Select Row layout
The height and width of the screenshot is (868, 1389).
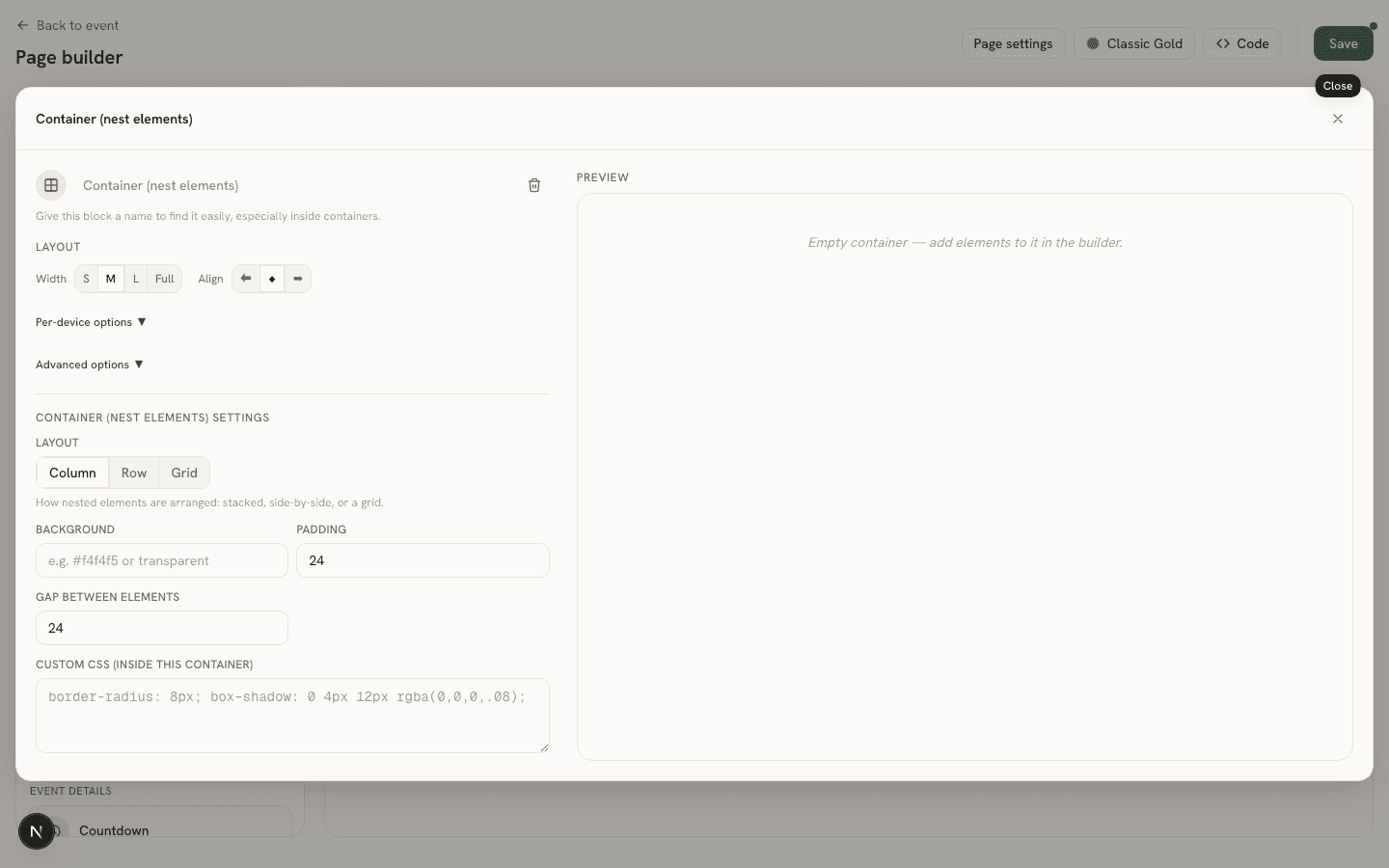pyautogui.click(x=134, y=473)
